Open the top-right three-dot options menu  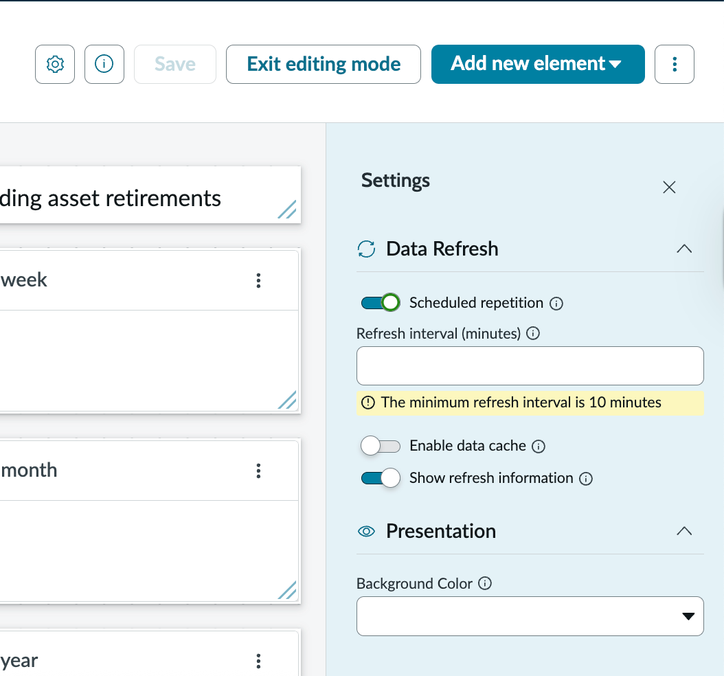[674, 64]
